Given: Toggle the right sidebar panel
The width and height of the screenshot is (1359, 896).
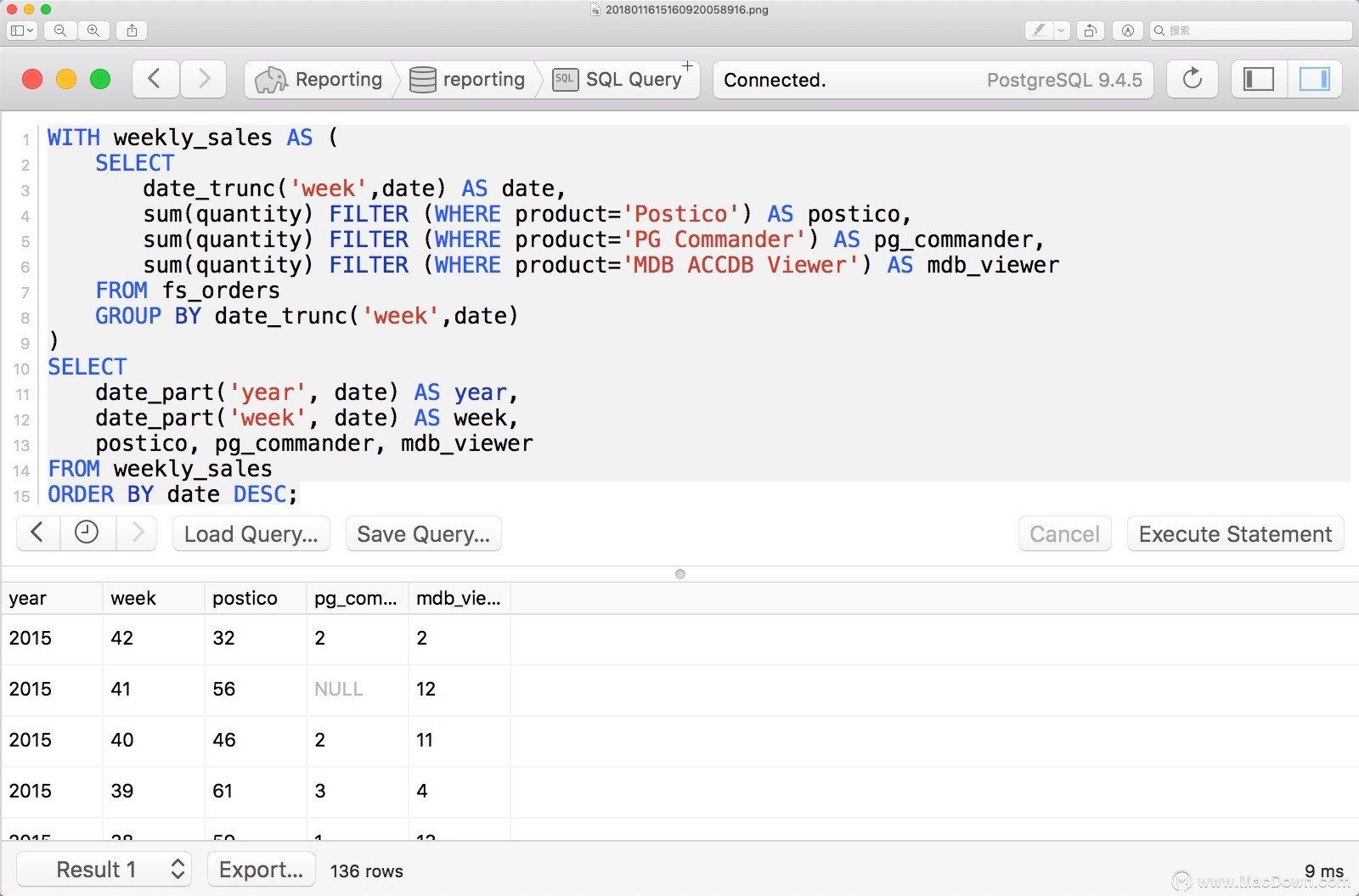Looking at the screenshot, I should 1315,79.
